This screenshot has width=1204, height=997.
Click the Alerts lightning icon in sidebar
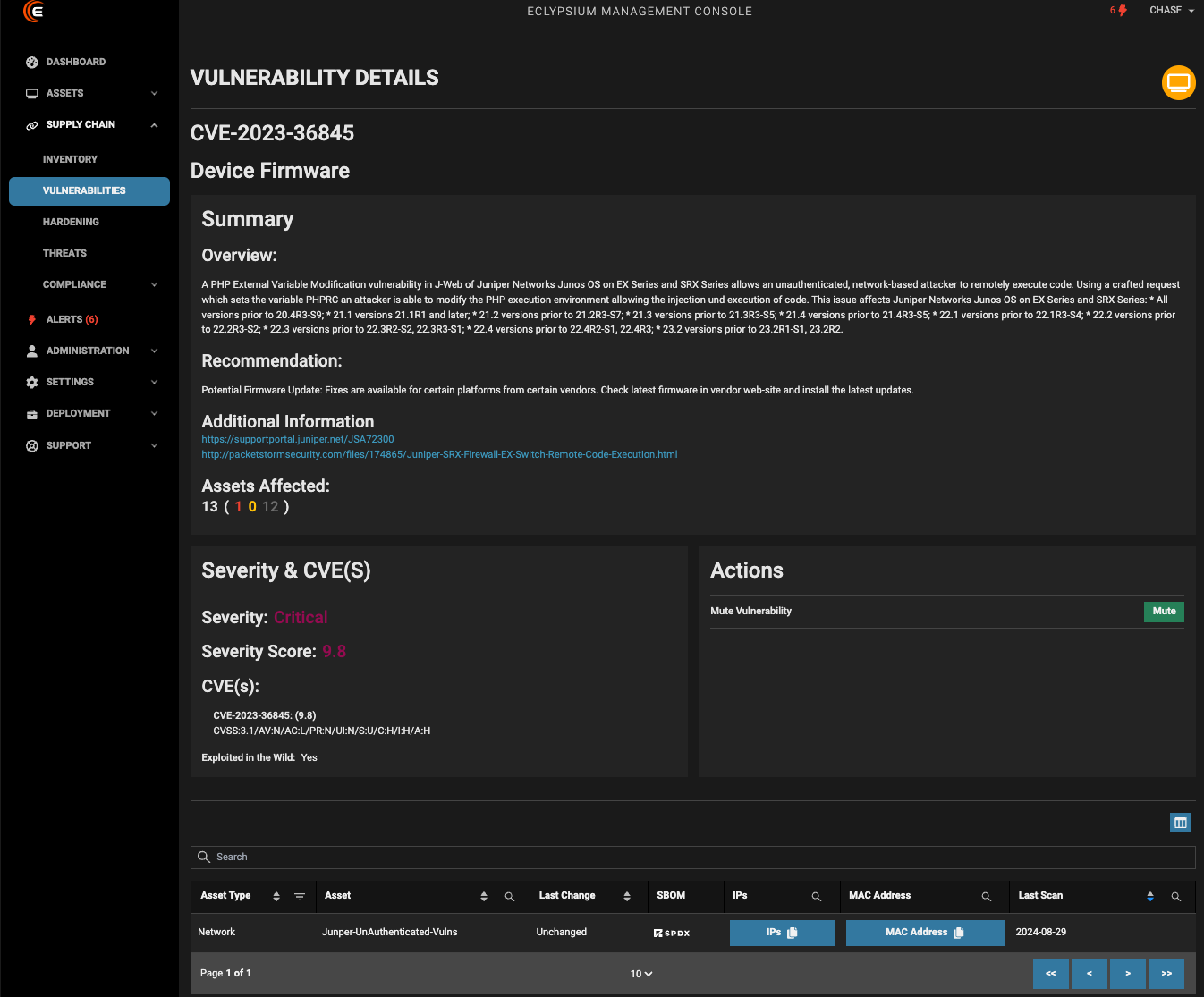(32, 319)
